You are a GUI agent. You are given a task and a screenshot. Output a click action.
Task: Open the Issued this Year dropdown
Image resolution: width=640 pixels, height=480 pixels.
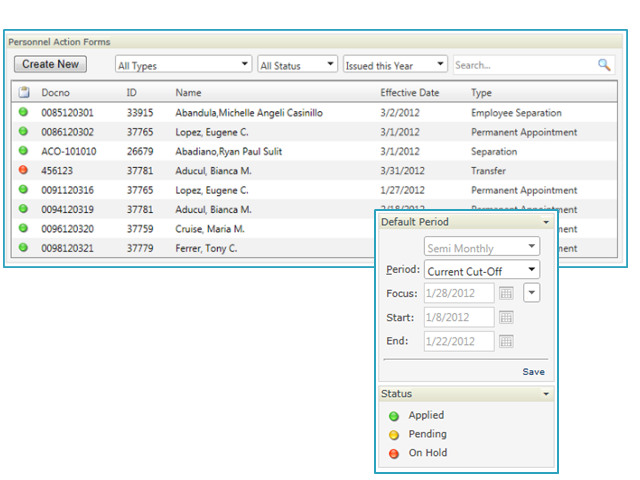point(395,64)
